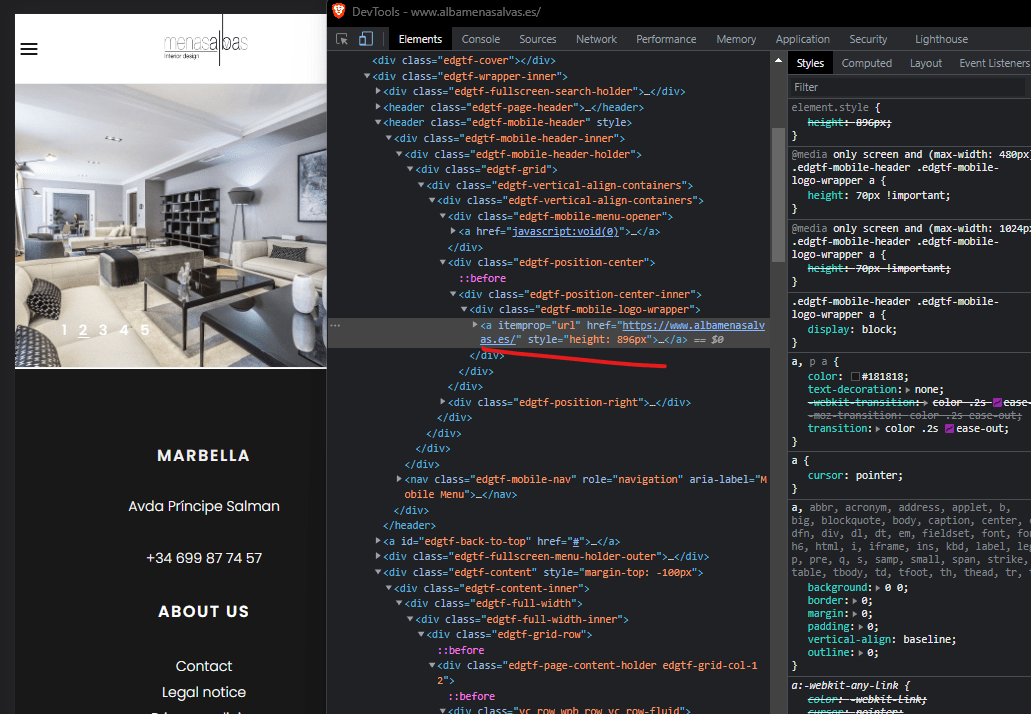Open the Legal notice footer link
The image size is (1031, 714).
[204, 692]
